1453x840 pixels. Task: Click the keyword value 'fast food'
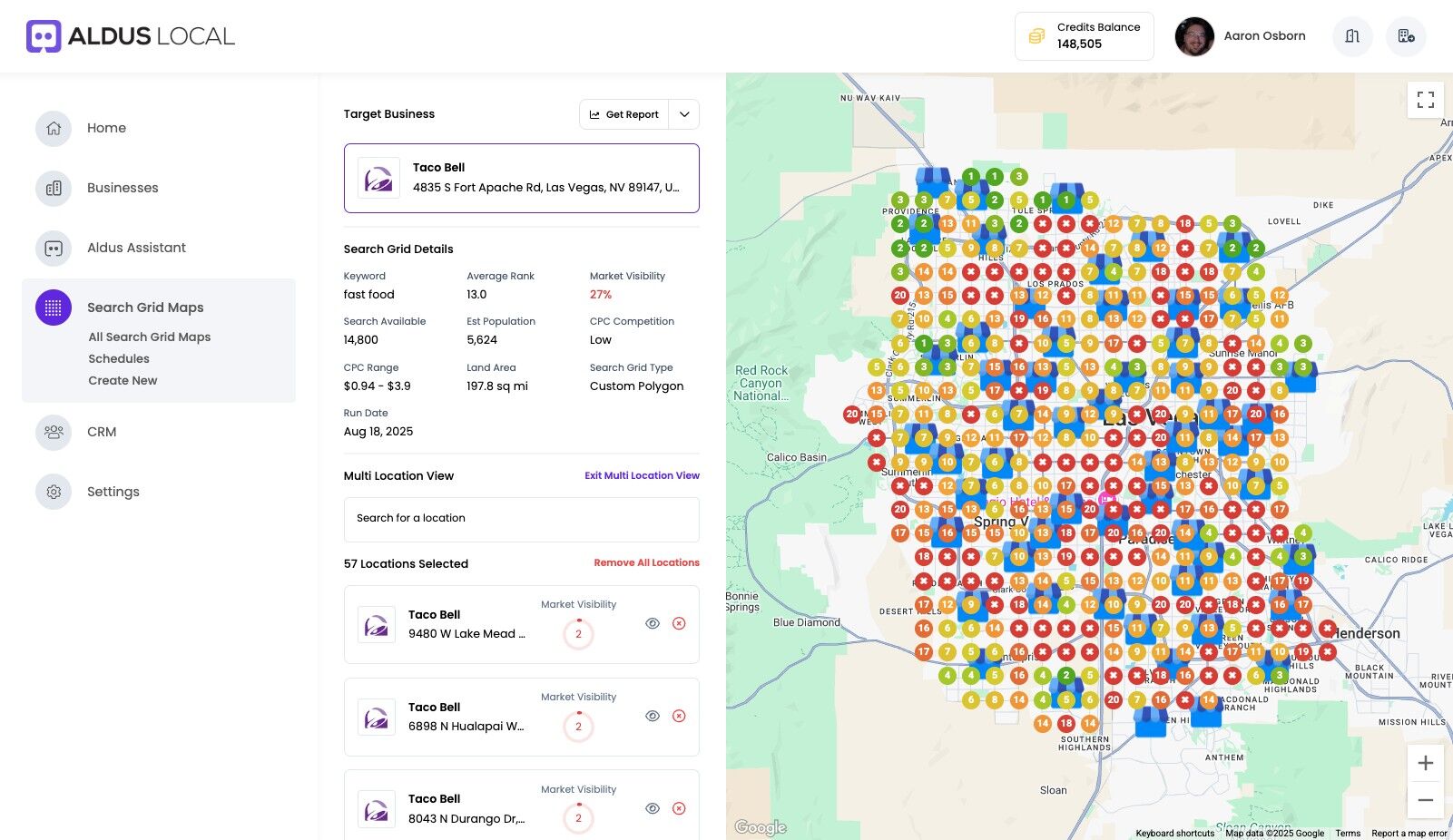point(369,295)
